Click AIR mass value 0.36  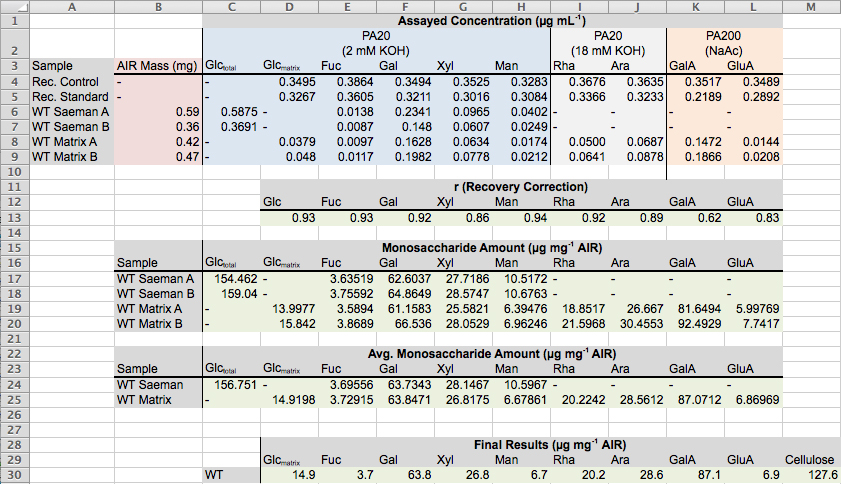[x=158, y=127]
